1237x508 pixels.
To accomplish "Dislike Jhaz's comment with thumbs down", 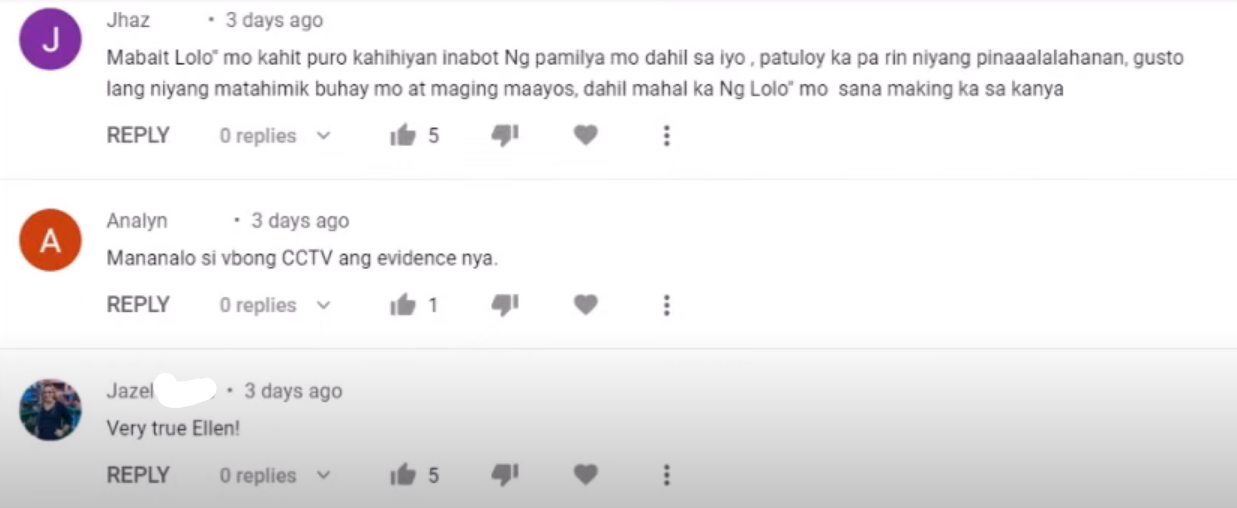I will [505, 136].
